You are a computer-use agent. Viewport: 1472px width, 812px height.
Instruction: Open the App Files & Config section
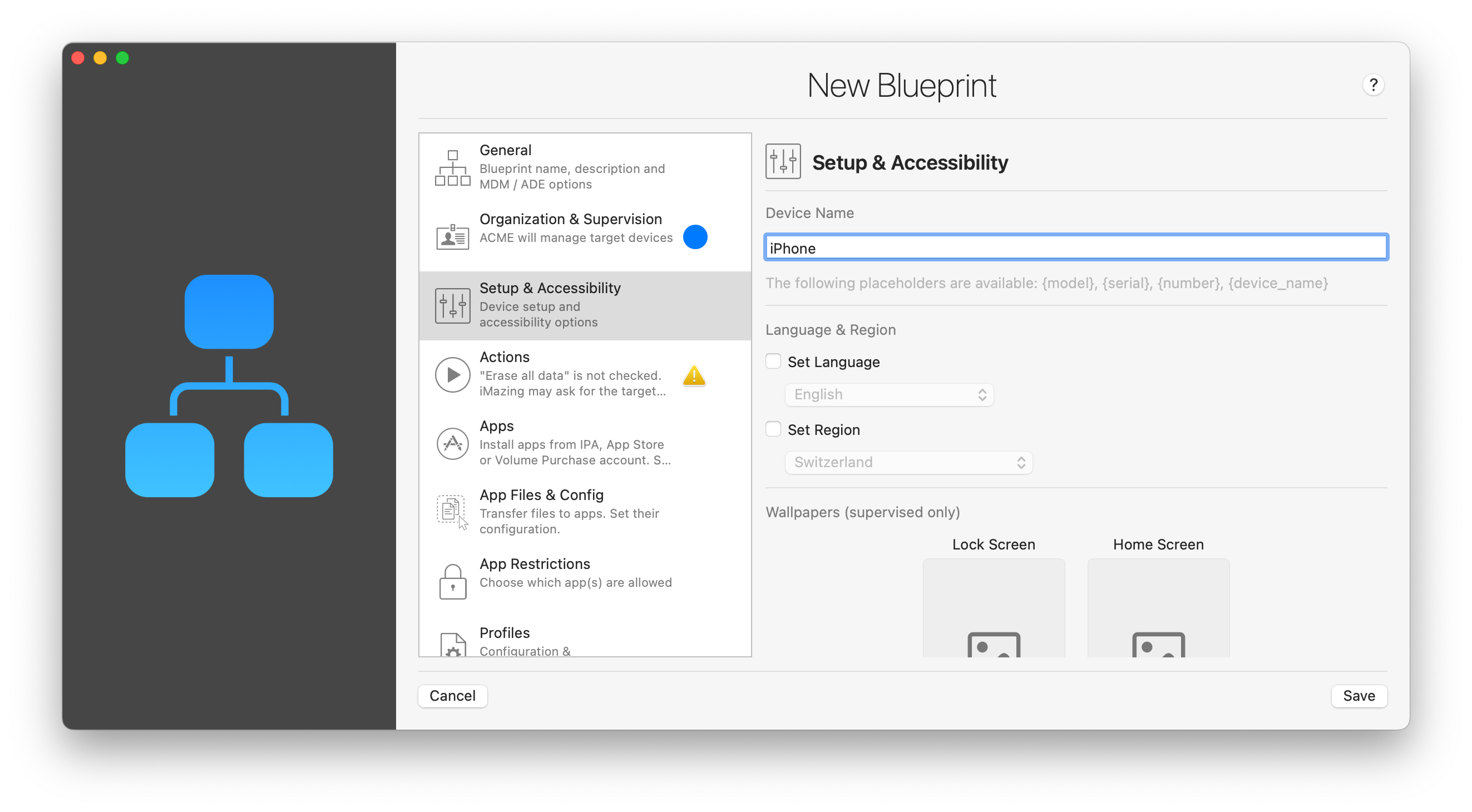pyautogui.click(x=585, y=513)
